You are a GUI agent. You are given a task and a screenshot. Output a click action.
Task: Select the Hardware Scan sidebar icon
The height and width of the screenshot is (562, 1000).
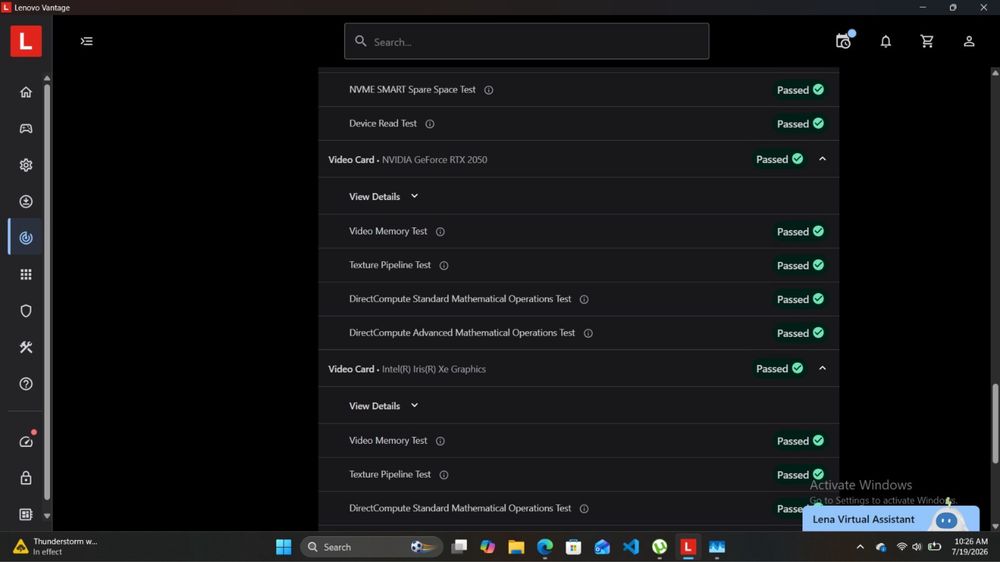[x=26, y=238]
